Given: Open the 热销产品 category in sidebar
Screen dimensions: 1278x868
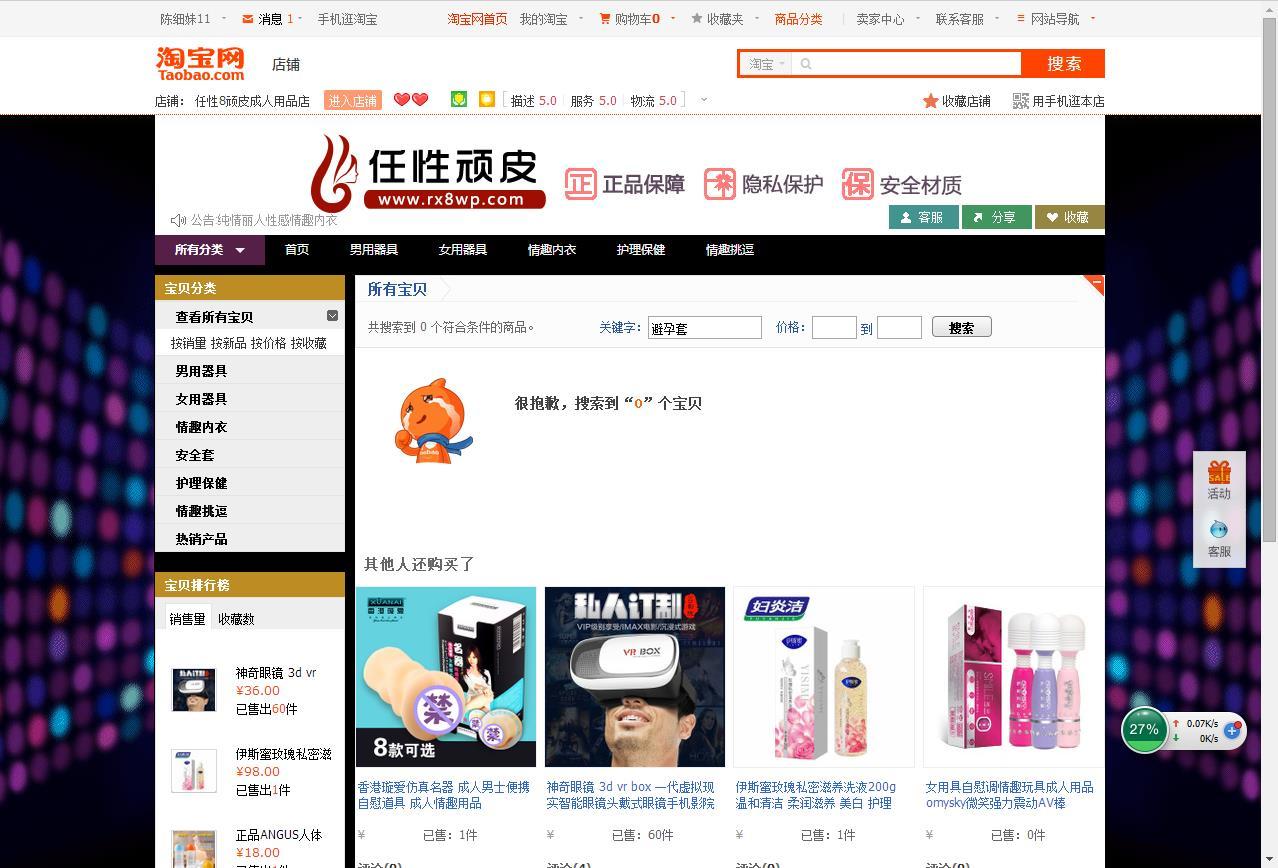Looking at the screenshot, I should click(202, 539).
